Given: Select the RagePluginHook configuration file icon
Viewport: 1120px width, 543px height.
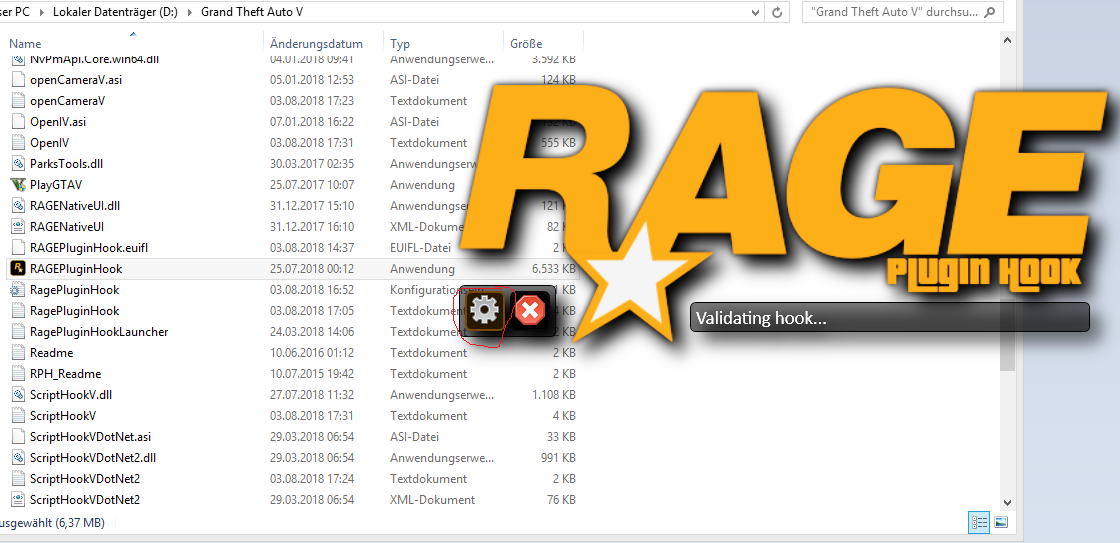Looking at the screenshot, I should (x=19, y=289).
